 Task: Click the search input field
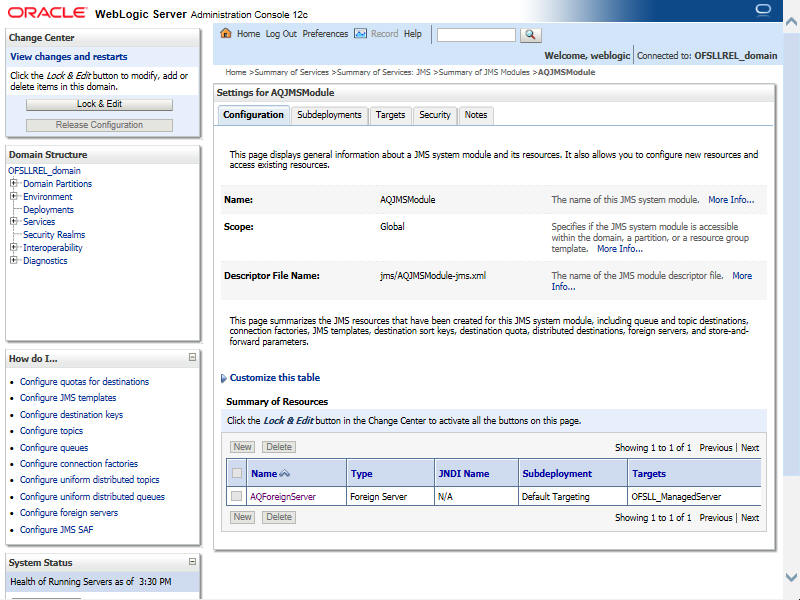click(x=476, y=35)
